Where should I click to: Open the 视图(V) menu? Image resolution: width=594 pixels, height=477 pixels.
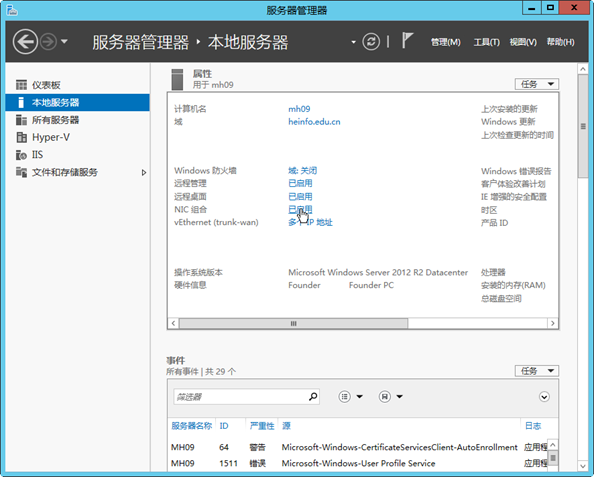pyautogui.click(x=523, y=42)
